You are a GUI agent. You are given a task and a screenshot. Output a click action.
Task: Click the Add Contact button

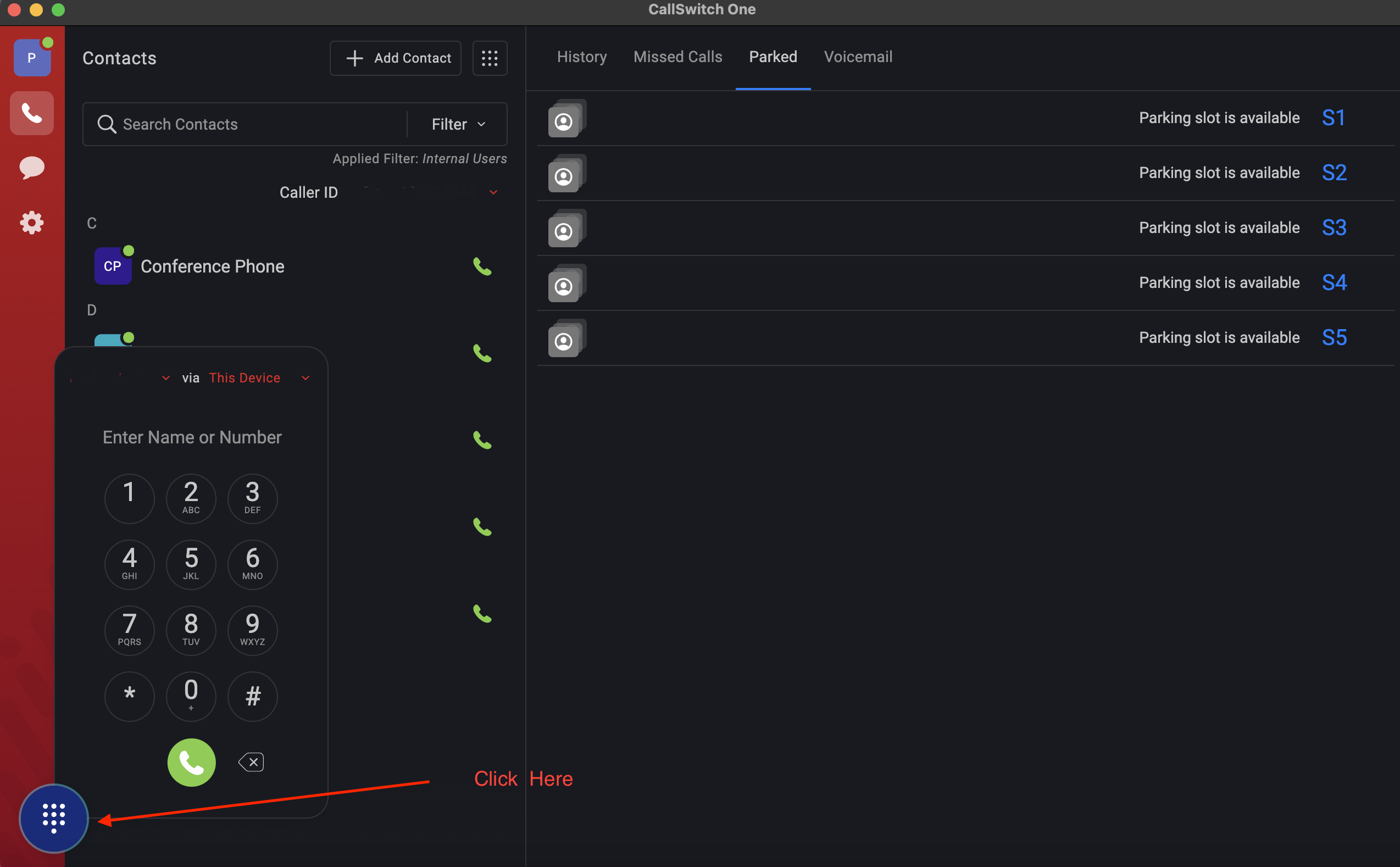point(396,58)
